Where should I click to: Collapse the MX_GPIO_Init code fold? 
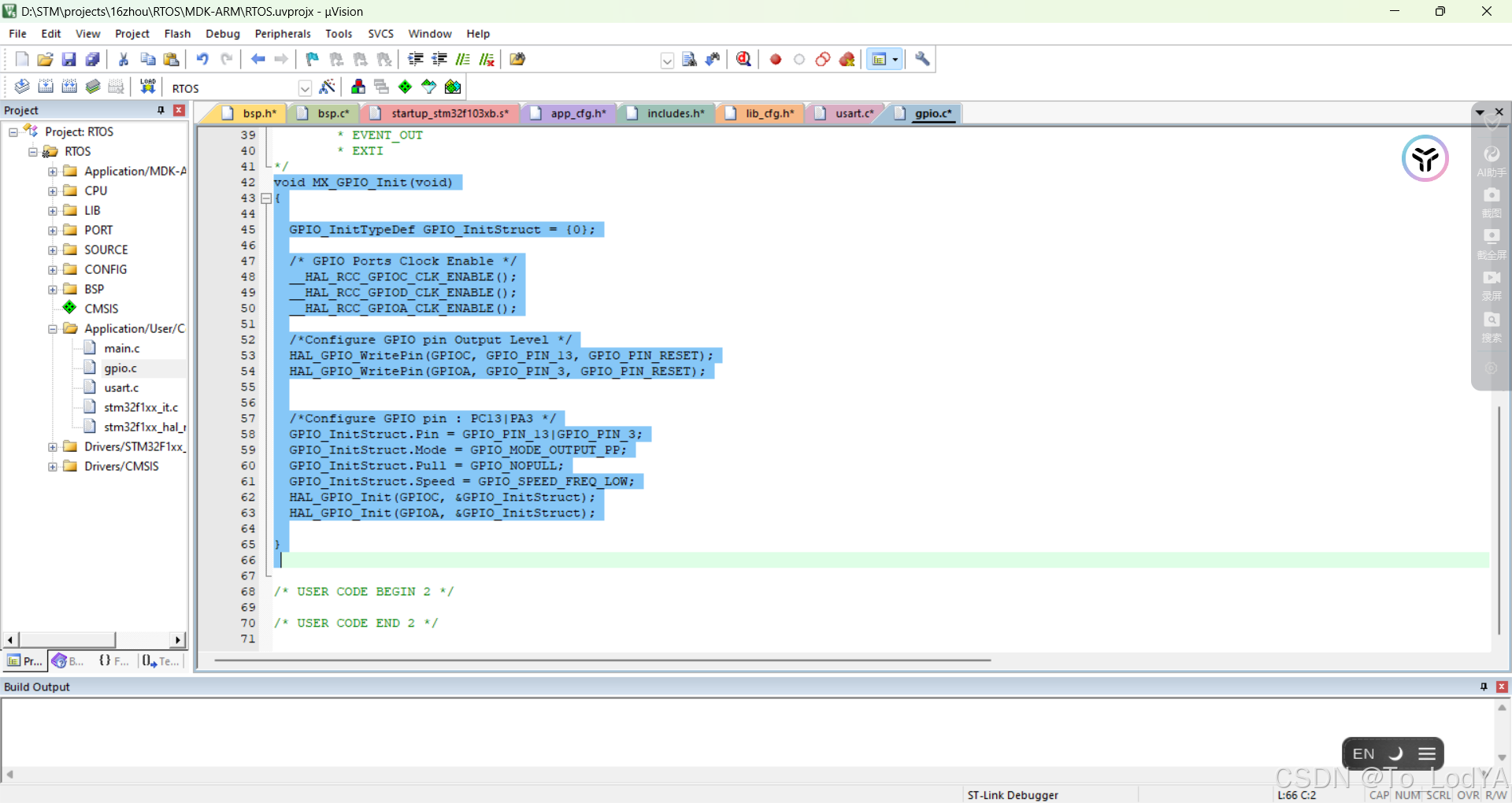pyautogui.click(x=266, y=198)
